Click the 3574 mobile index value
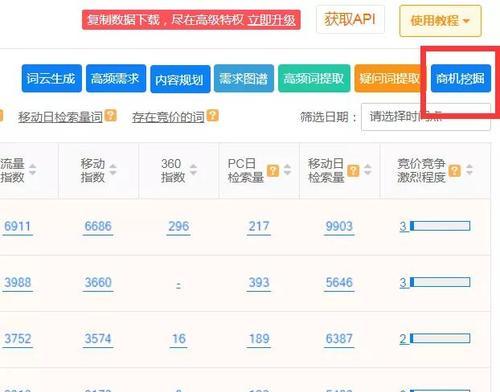This screenshot has width=500, height=392. [x=98, y=339]
